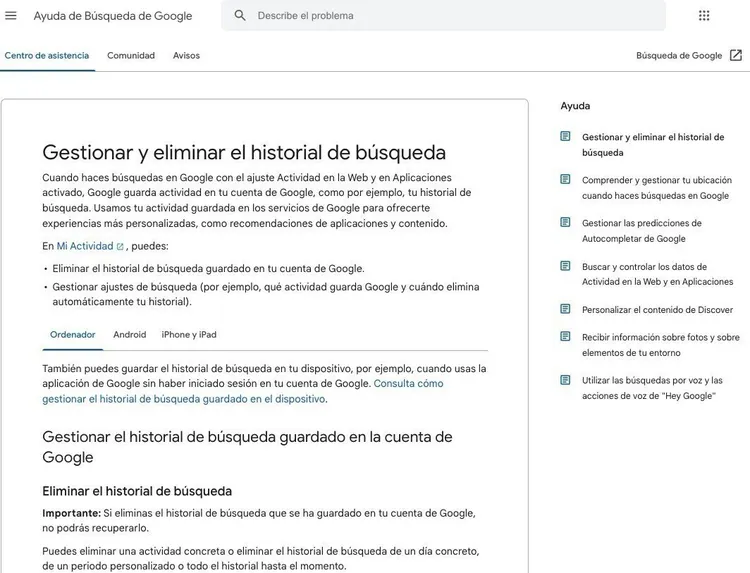This screenshot has width=750, height=573.
Task: Click the bold Importante: label
Action: (x=71, y=513)
